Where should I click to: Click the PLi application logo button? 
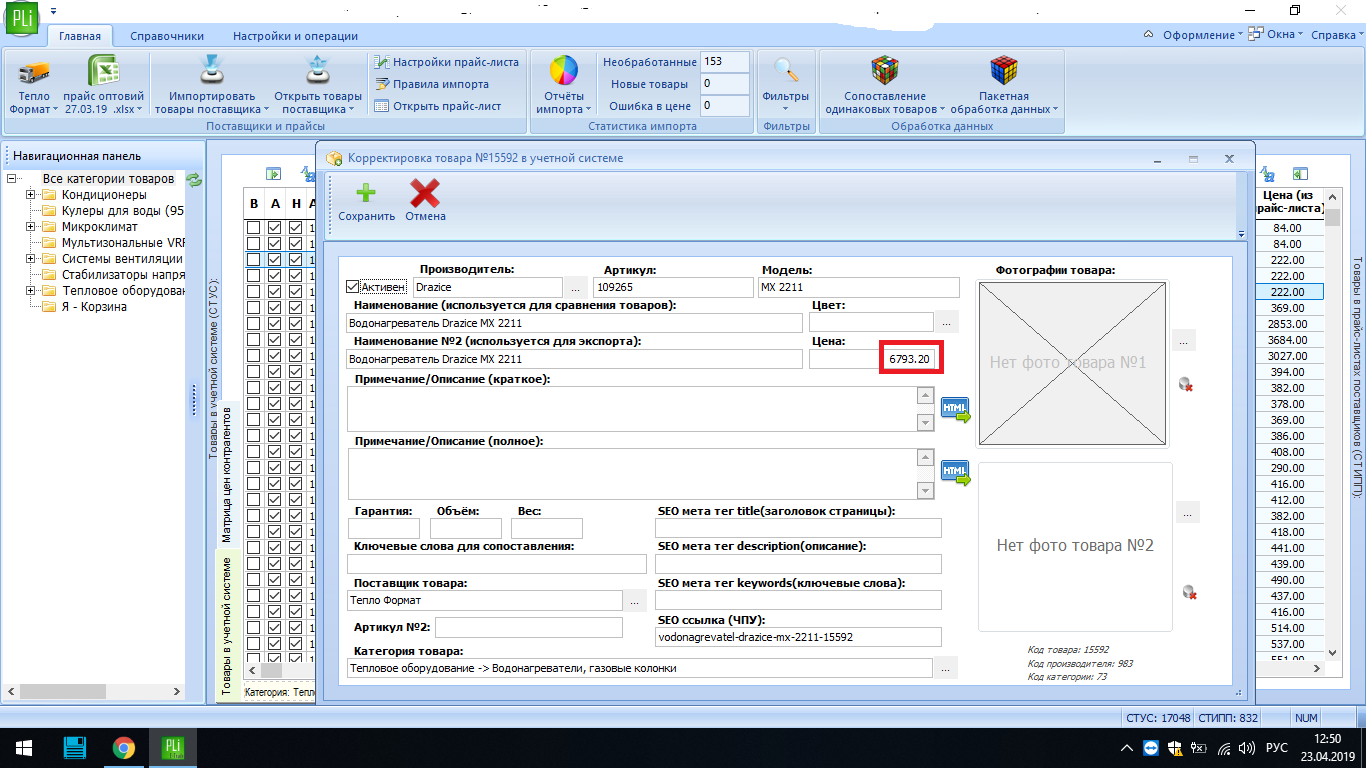tap(23, 20)
